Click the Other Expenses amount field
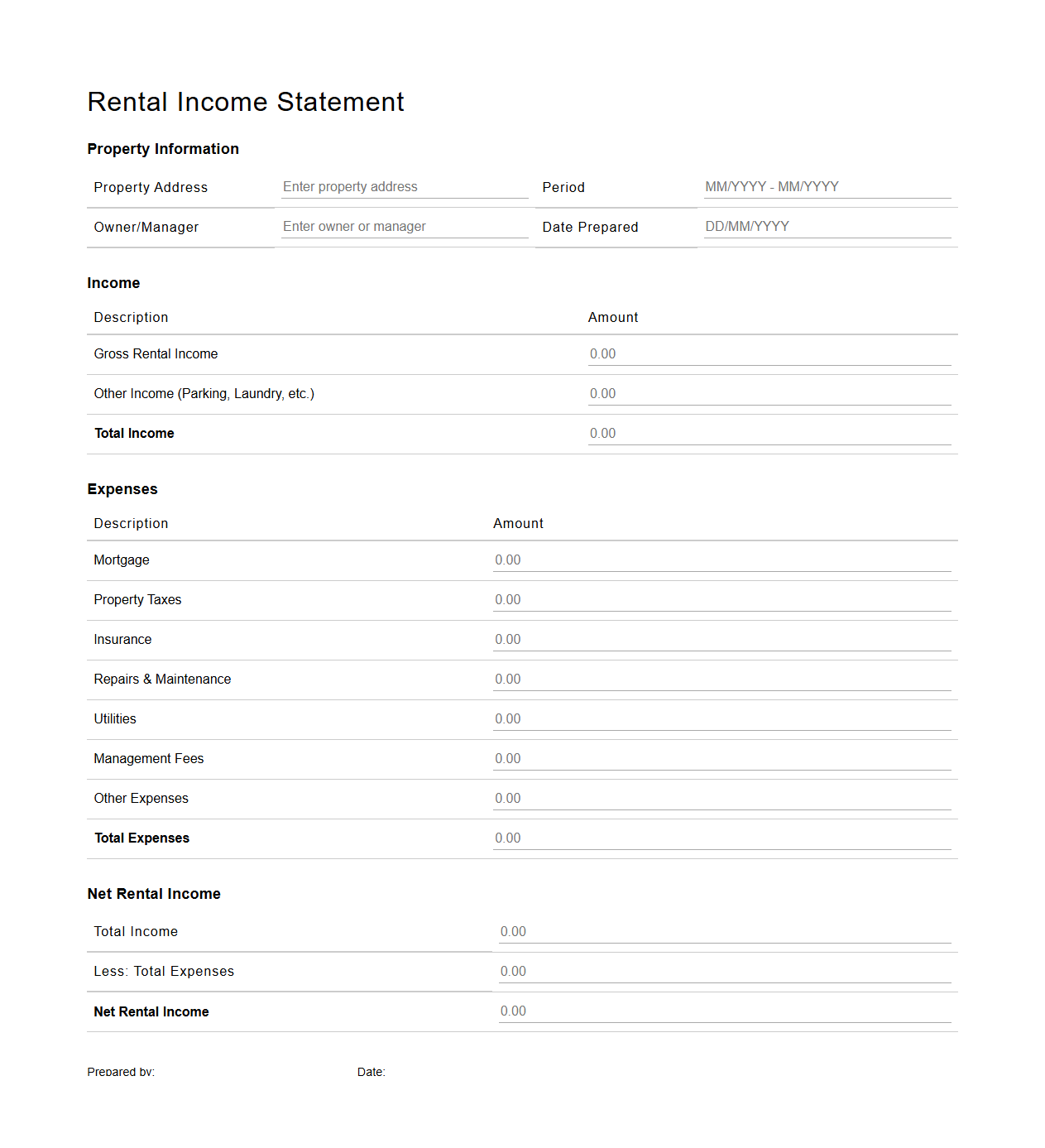 click(x=722, y=798)
